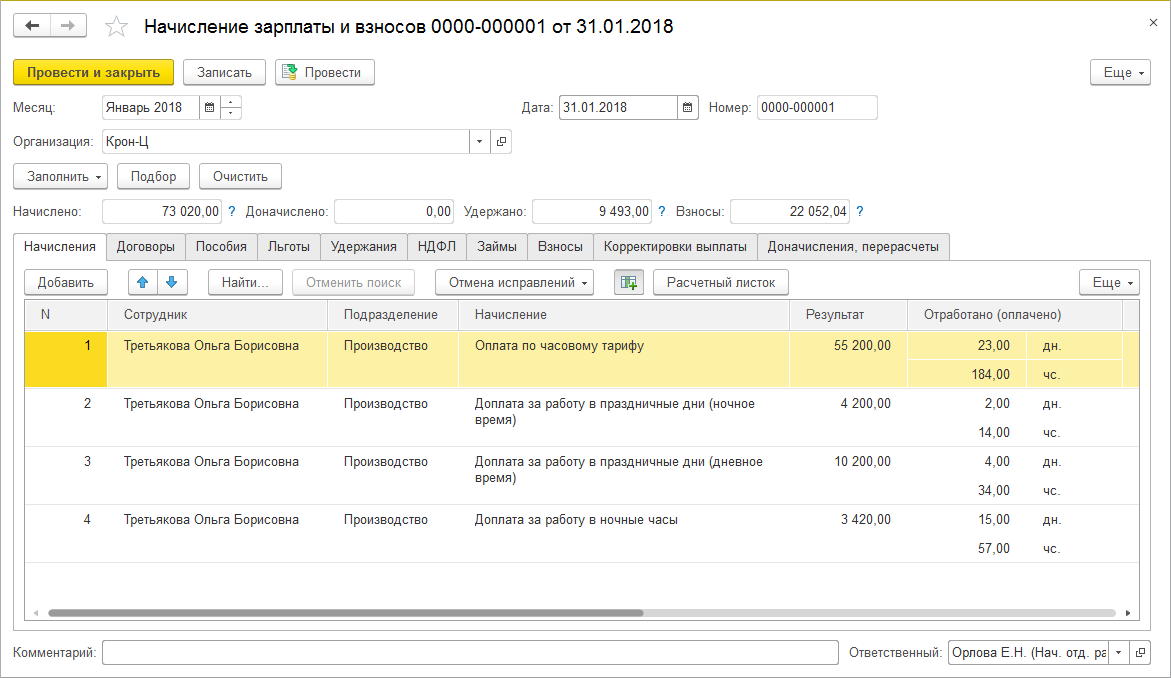Expand the Организация dropdown list
1171x678 pixels.
(x=479, y=141)
